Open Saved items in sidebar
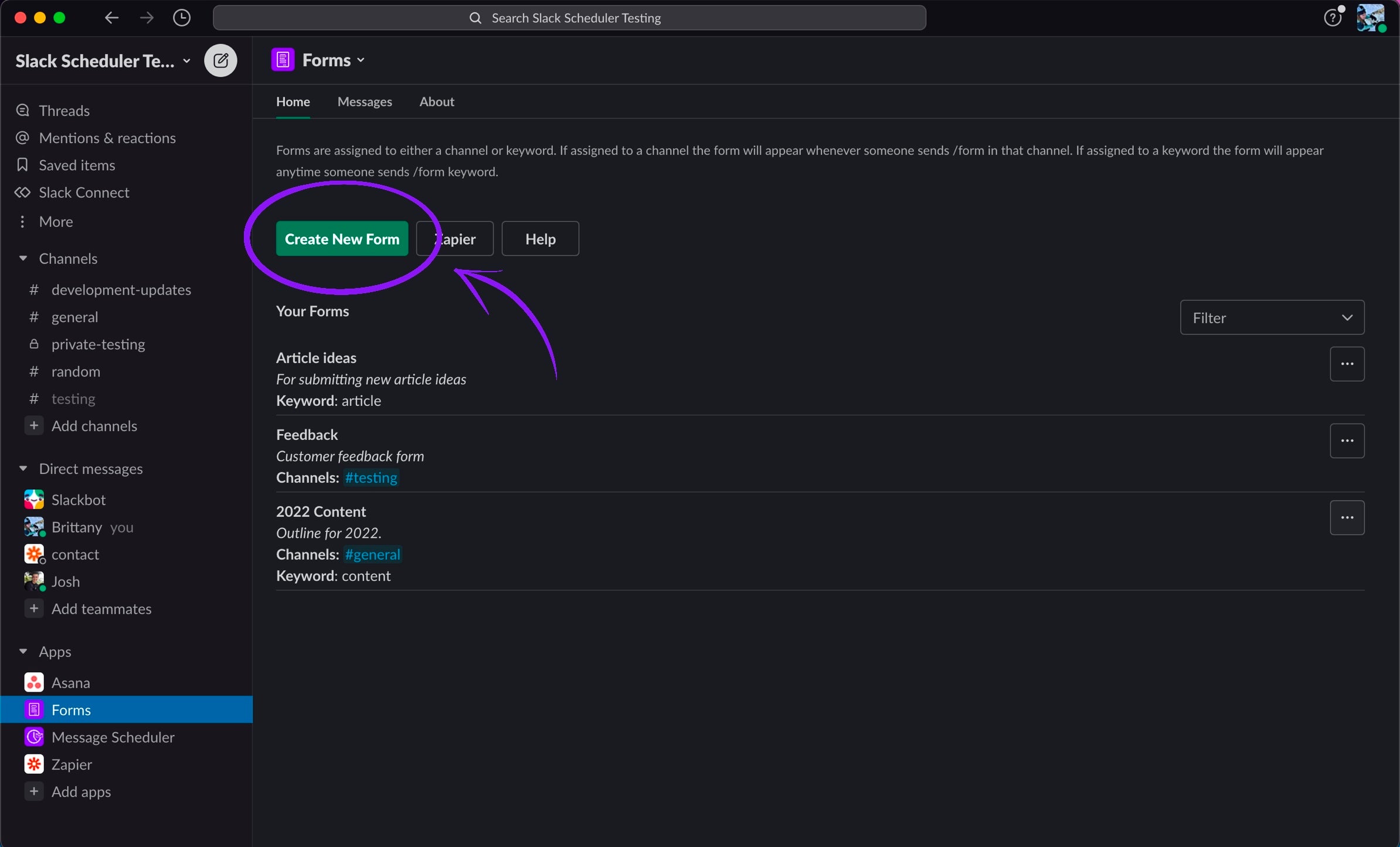1400x847 pixels. [x=77, y=165]
